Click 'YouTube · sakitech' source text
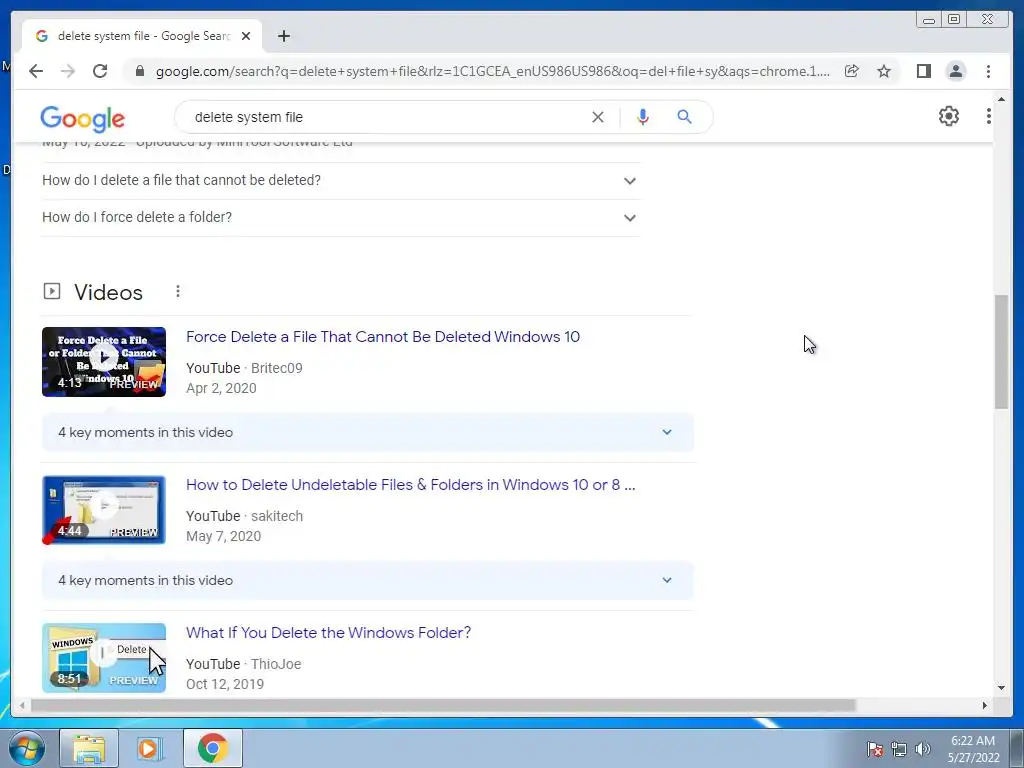Viewport: 1024px width, 768px height. click(244, 516)
